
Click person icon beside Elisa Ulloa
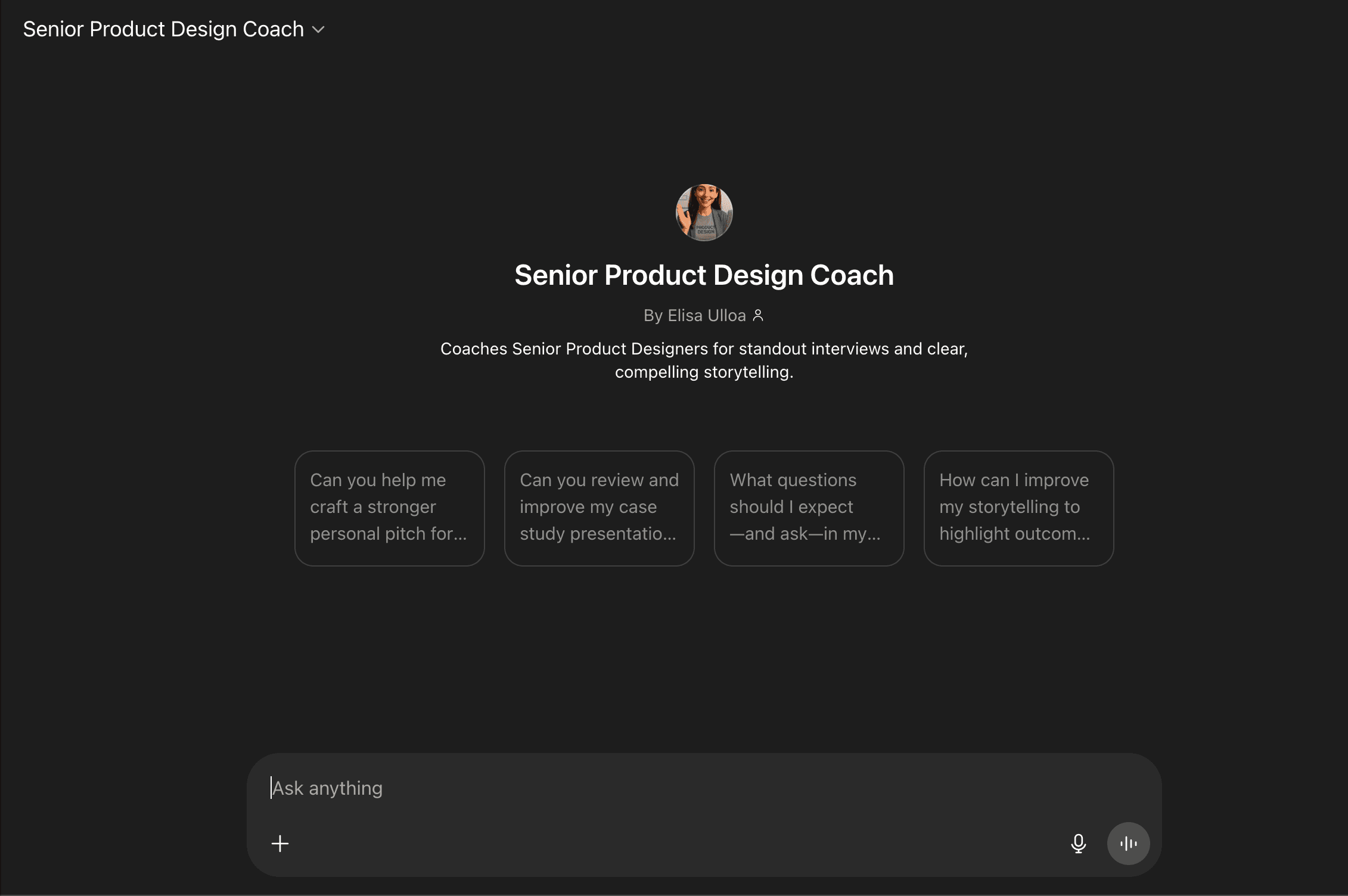coord(758,315)
